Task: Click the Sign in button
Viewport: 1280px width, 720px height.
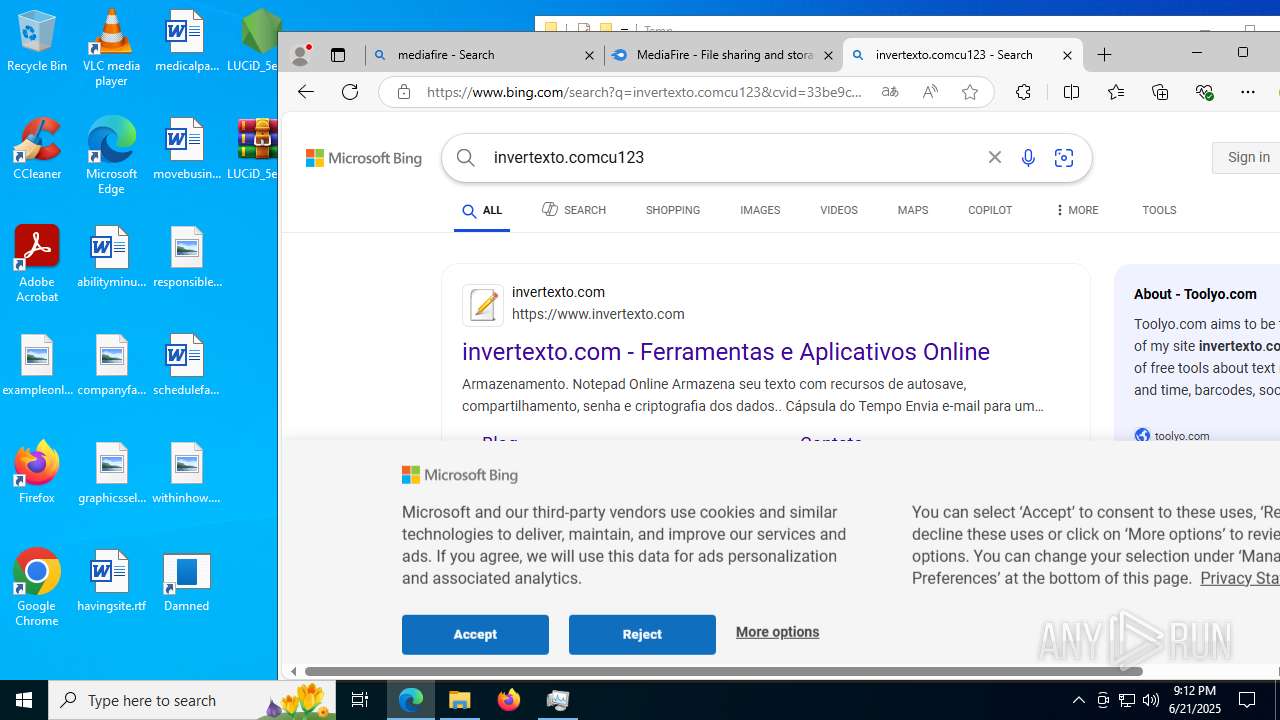Action: 1248,157
